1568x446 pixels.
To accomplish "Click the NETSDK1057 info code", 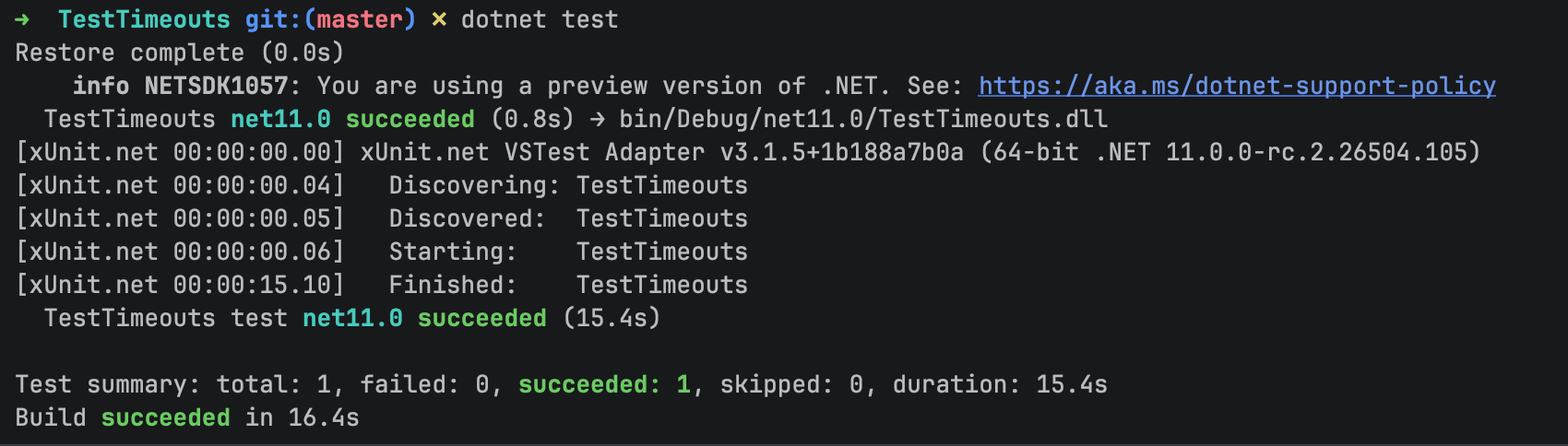I will pos(216,86).
